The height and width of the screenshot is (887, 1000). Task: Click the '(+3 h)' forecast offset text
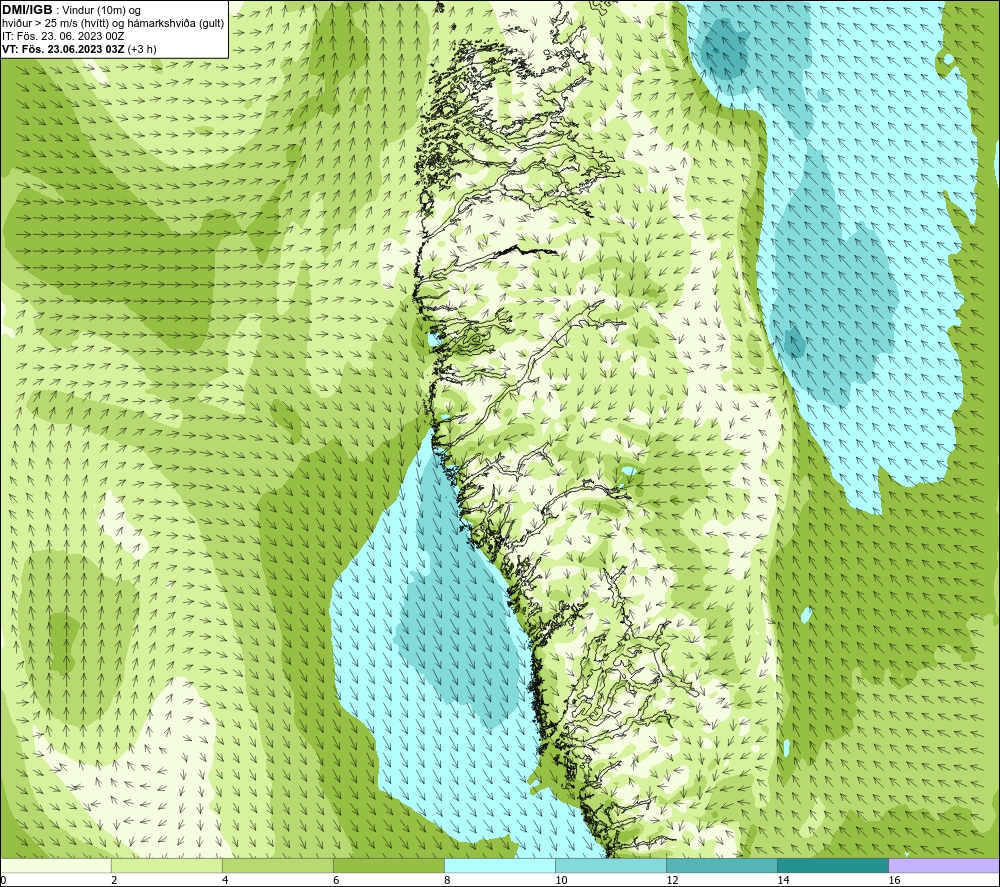pyautogui.click(x=142, y=49)
